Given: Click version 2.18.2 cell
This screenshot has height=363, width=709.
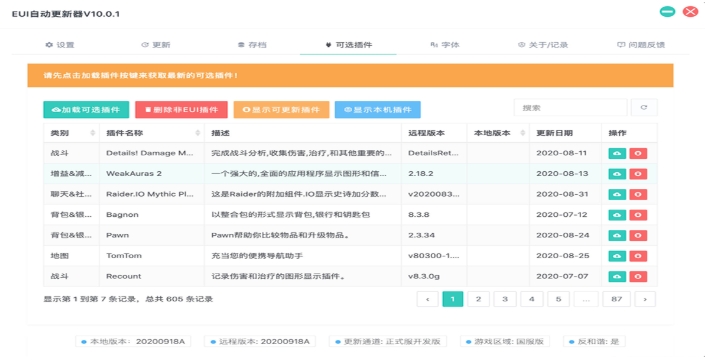Looking at the screenshot, I should [434, 174].
